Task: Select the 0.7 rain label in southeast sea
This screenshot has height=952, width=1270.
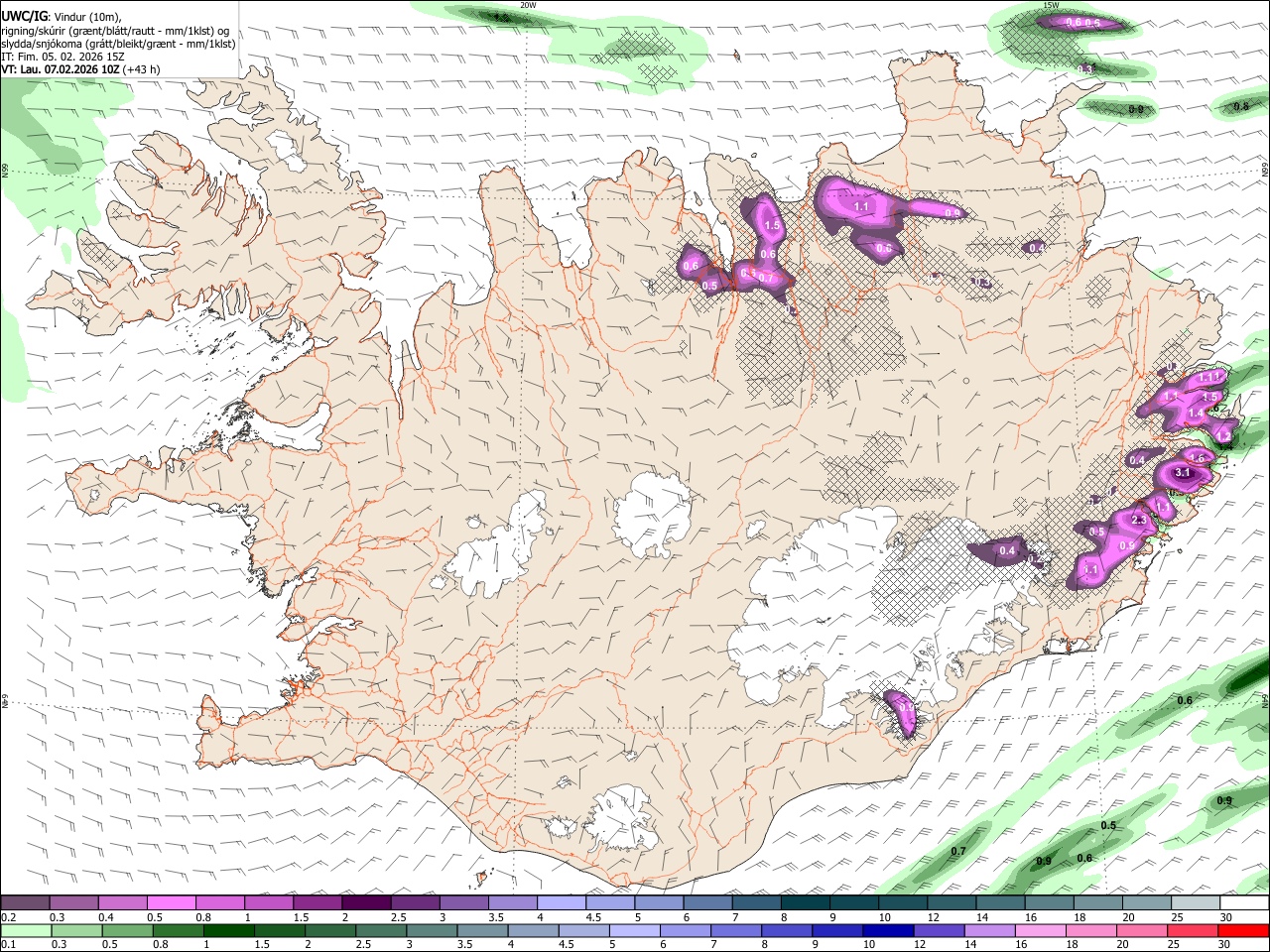Action: coord(958,852)
